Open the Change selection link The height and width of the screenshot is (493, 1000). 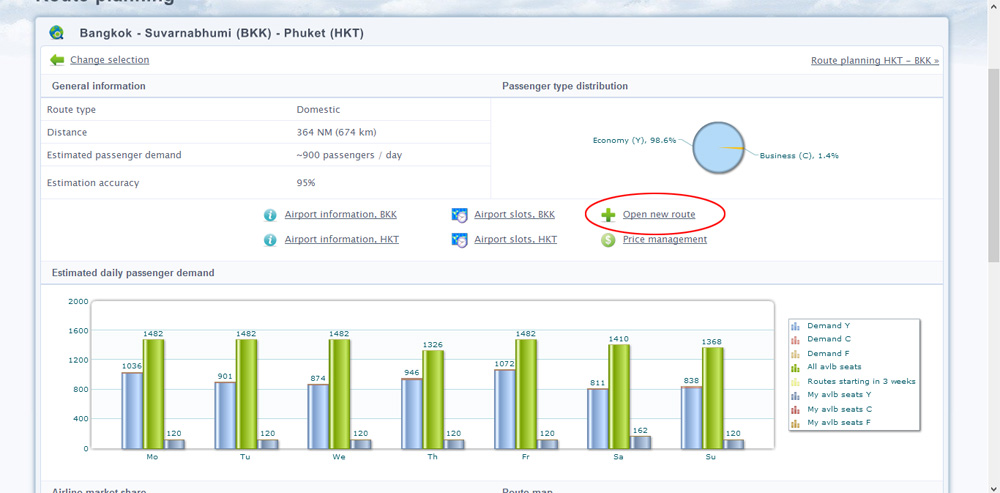tap(110, 60)
